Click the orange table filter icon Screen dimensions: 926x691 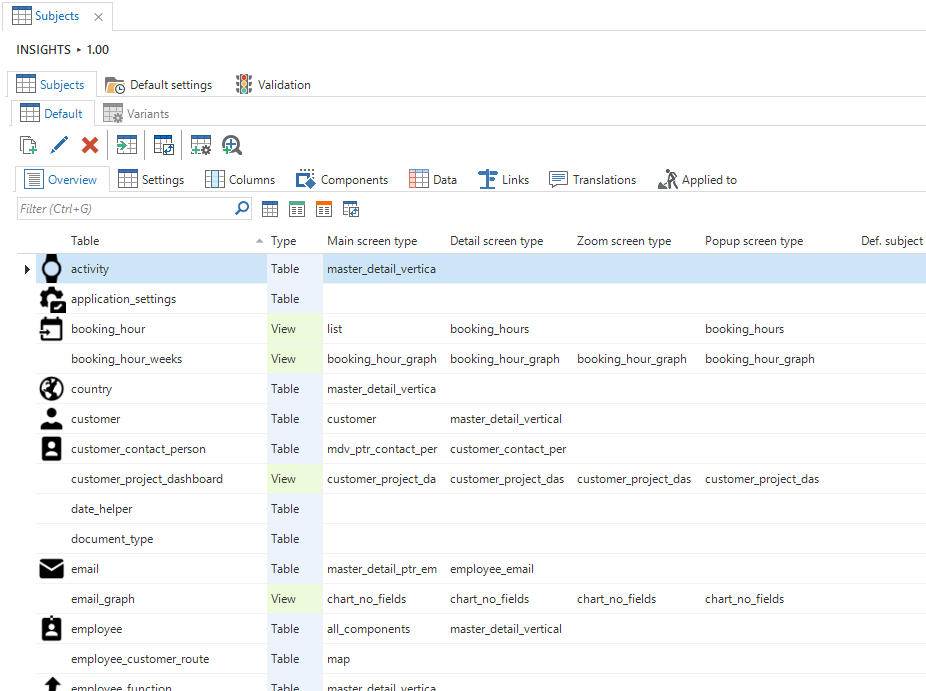click(324, 209)
